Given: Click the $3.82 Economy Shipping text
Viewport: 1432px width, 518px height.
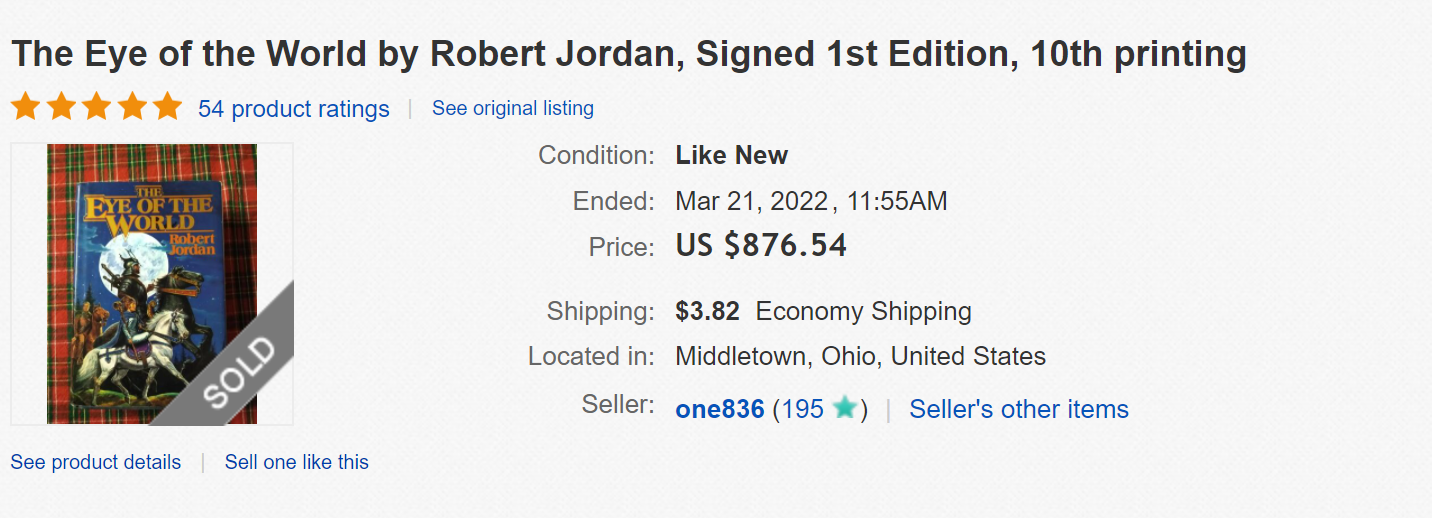Looking at the screenshot, I should (x=823, y=311).
